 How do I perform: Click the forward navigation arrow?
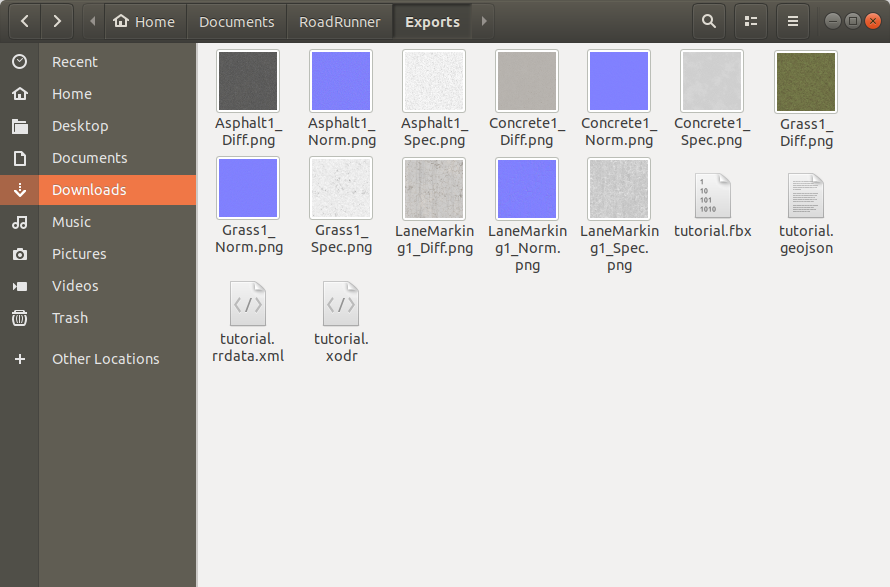pos(57,20)
